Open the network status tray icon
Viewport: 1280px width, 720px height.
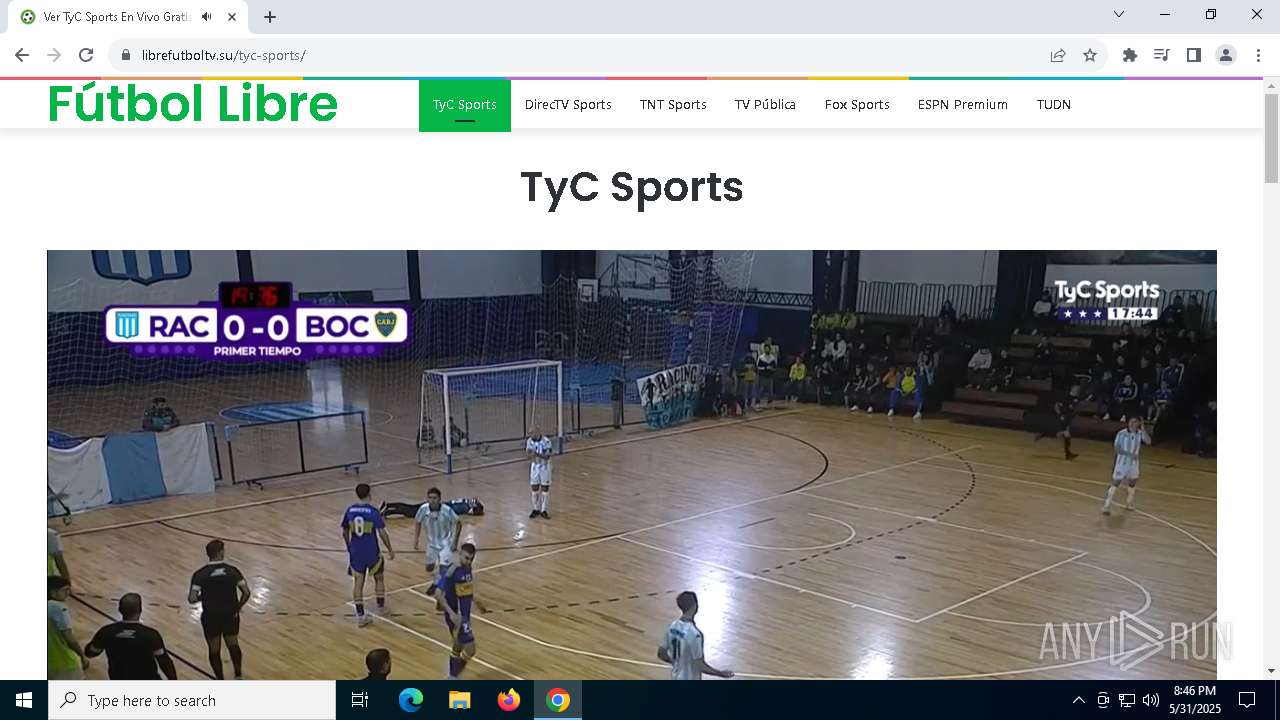tap(1127, 700)
